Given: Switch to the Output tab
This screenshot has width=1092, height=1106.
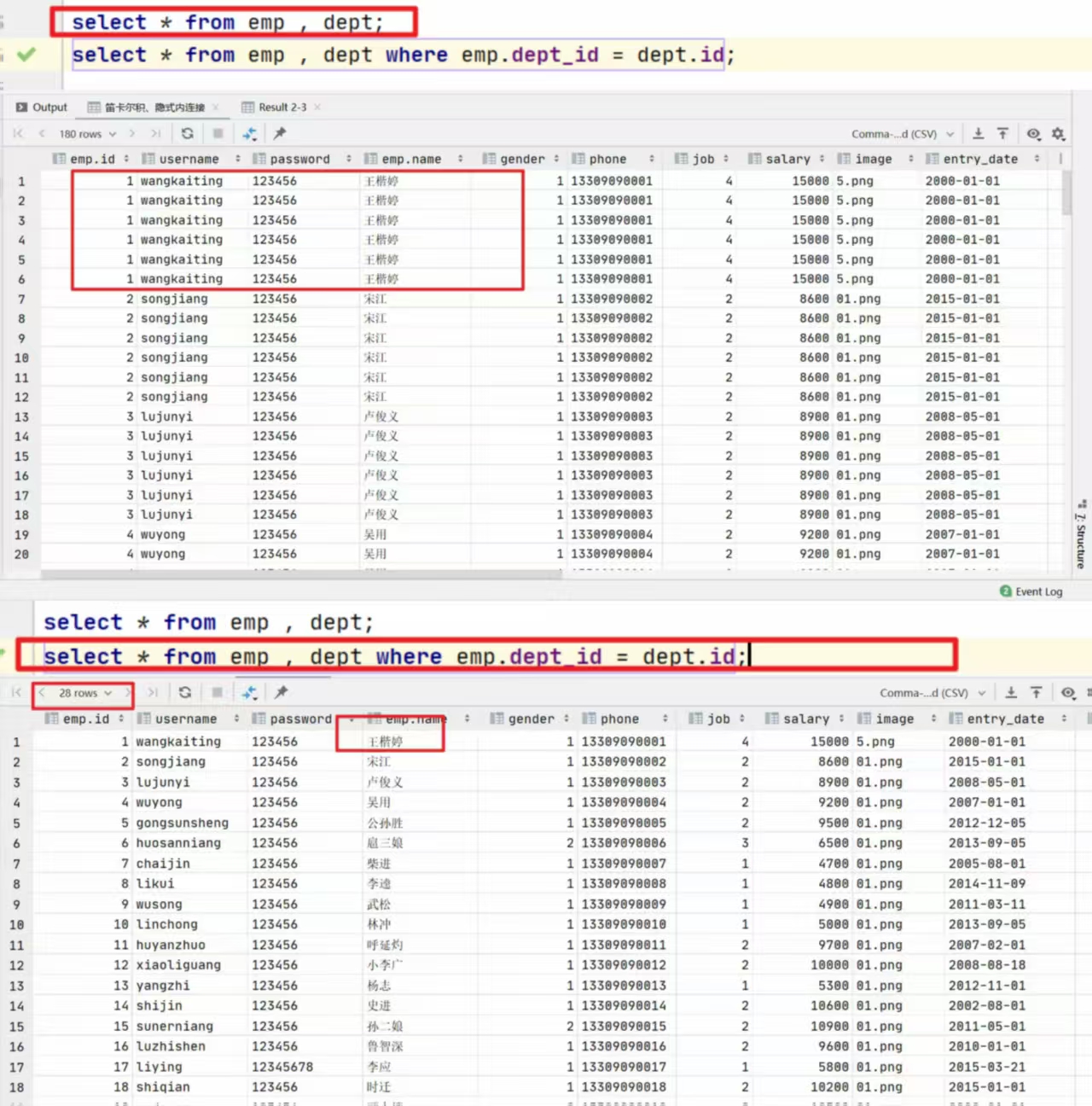Looking at the screenshot, I should 42,108.
